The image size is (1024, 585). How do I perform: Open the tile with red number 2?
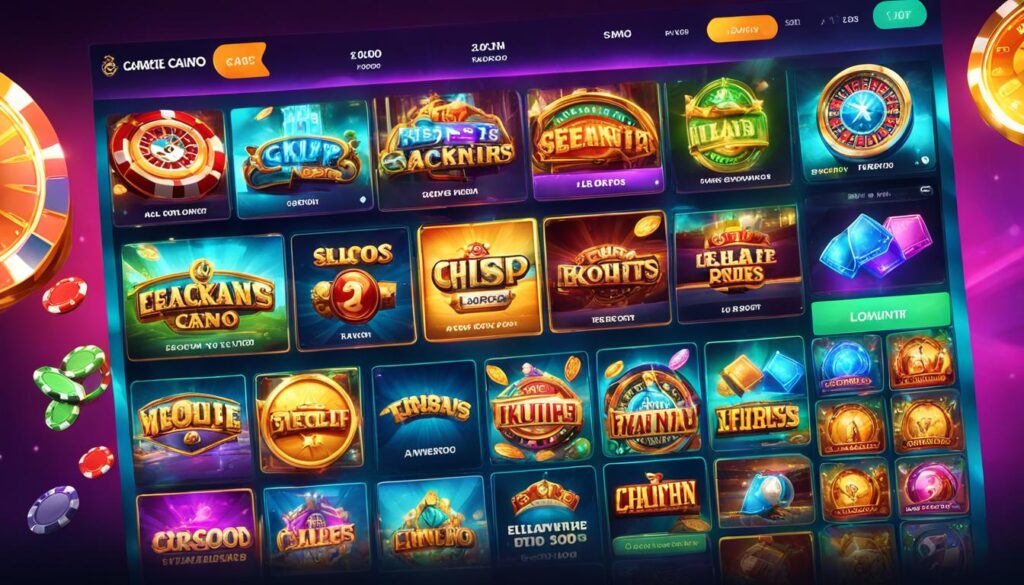tap(354, 288)
